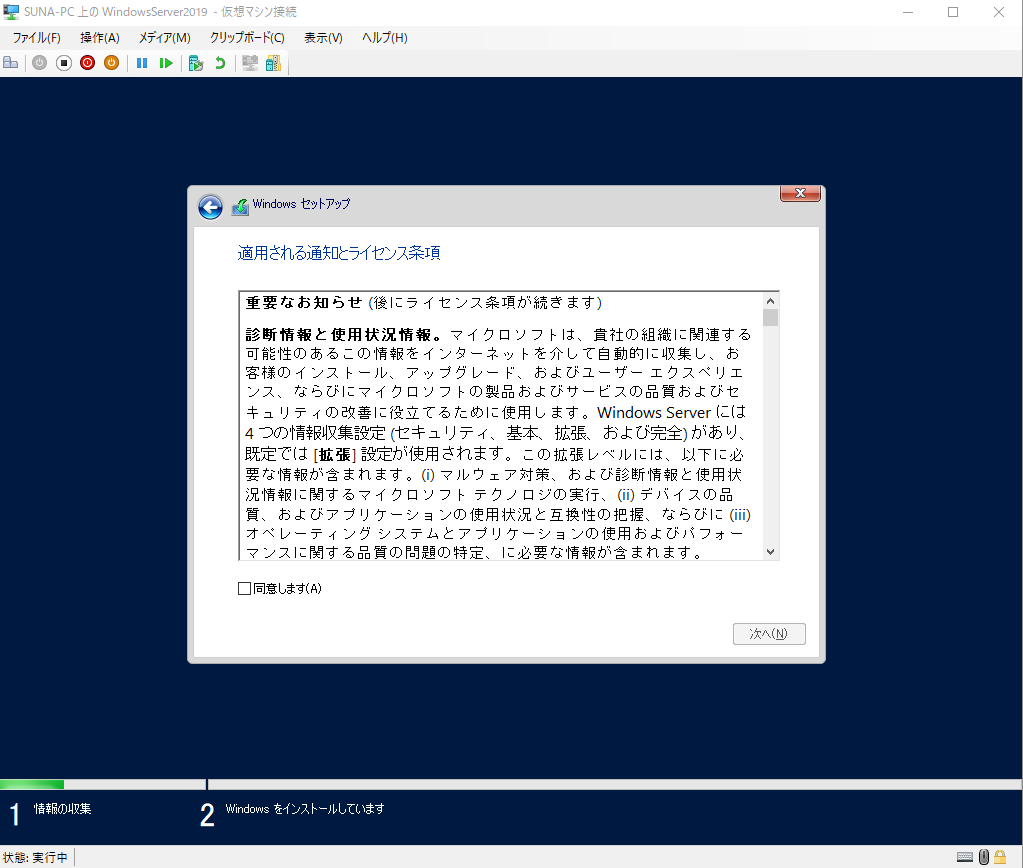Open the ファイル(F) menu

pos(37,38)
